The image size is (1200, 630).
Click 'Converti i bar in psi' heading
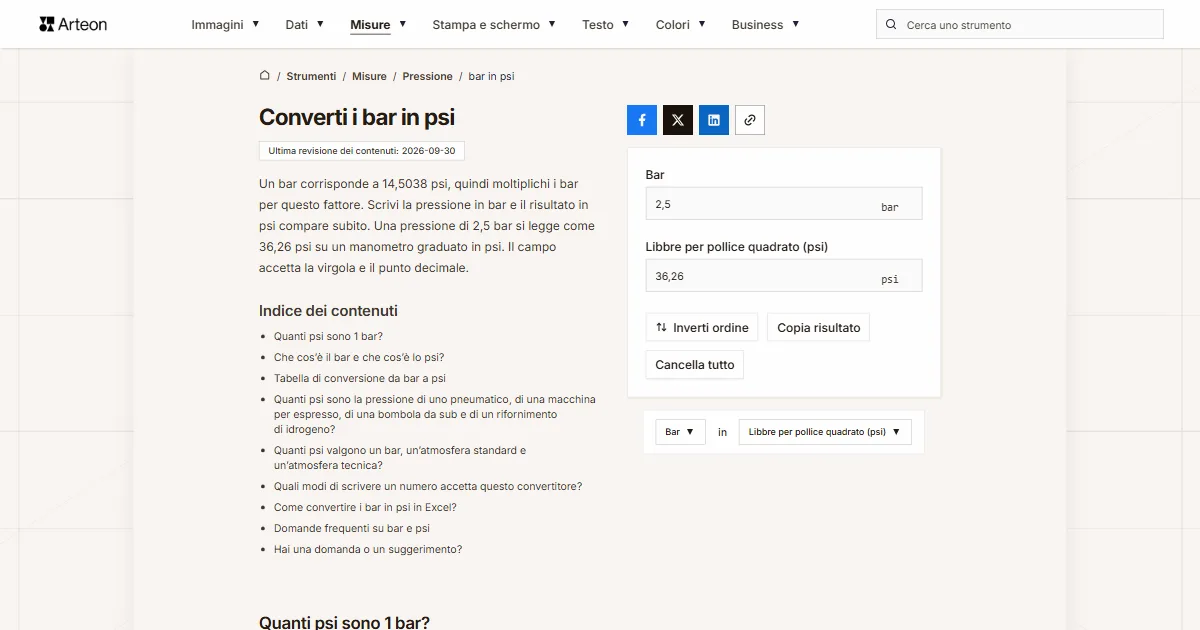pos(357,117)
